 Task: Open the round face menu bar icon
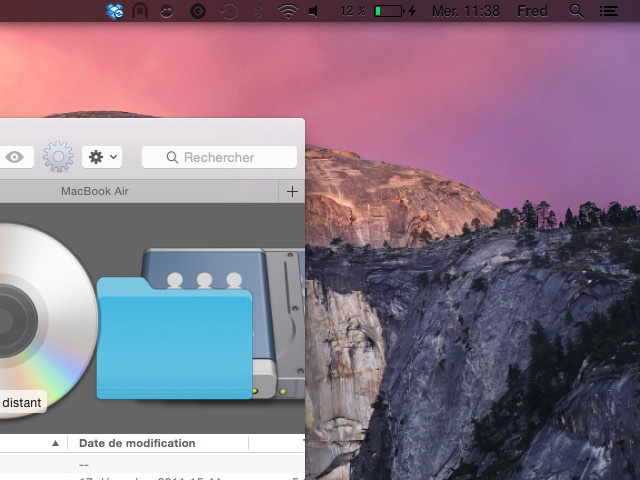click(x=167, y=11)
